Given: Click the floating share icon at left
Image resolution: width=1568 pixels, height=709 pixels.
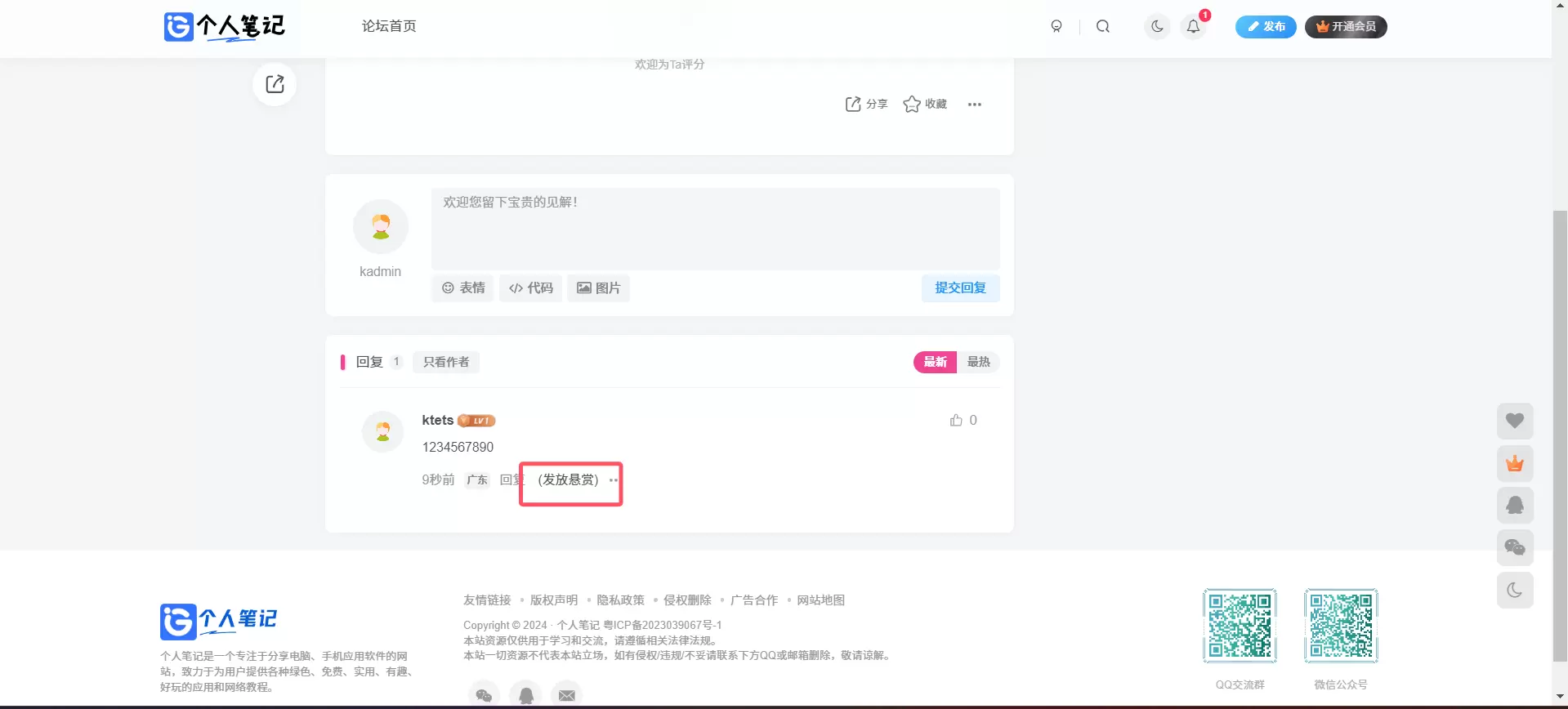Looking at the screenshot, I should [x=275, y=84].
